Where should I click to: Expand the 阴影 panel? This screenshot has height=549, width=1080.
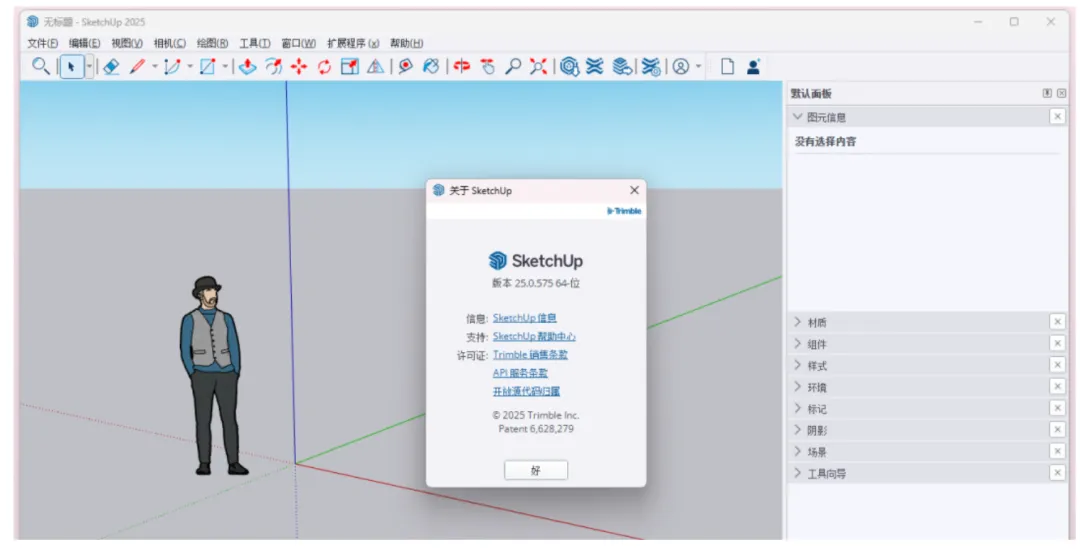pos(798,430)
